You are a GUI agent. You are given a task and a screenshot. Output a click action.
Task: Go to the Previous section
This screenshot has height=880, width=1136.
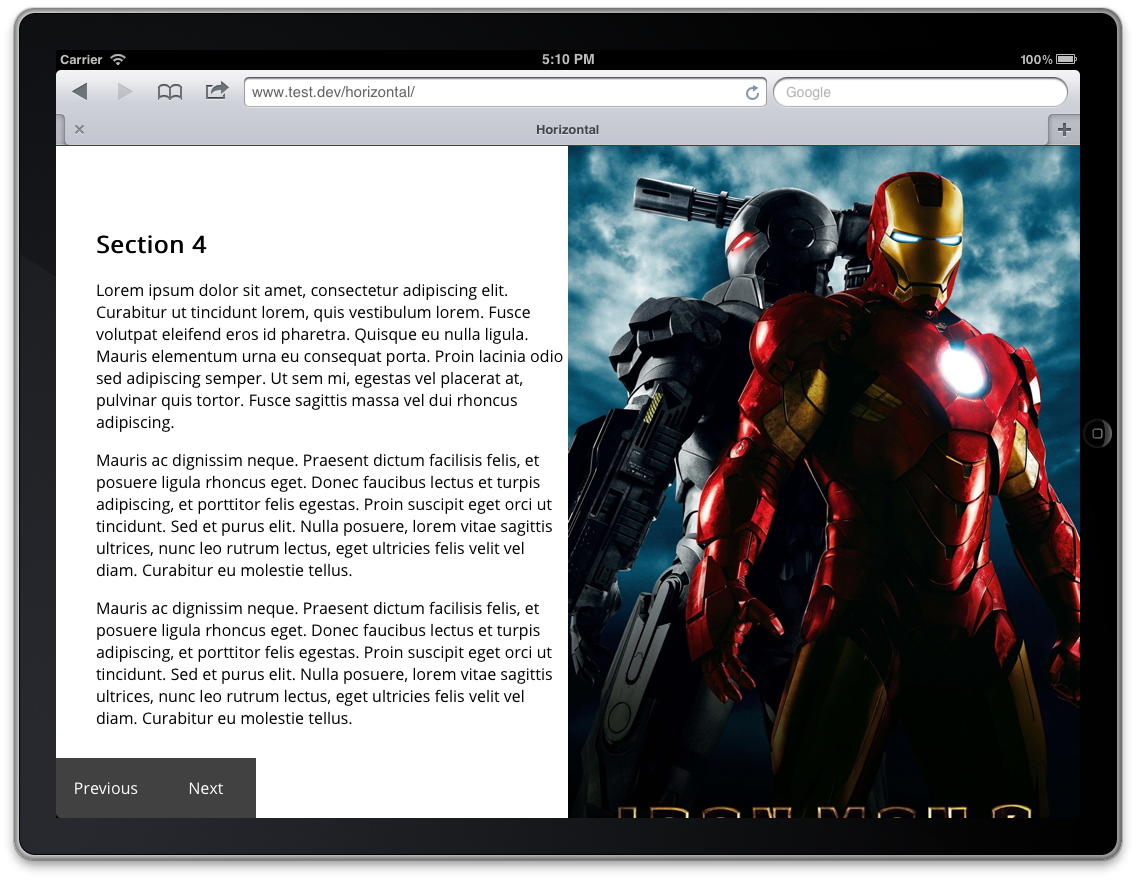coord(106,788)
